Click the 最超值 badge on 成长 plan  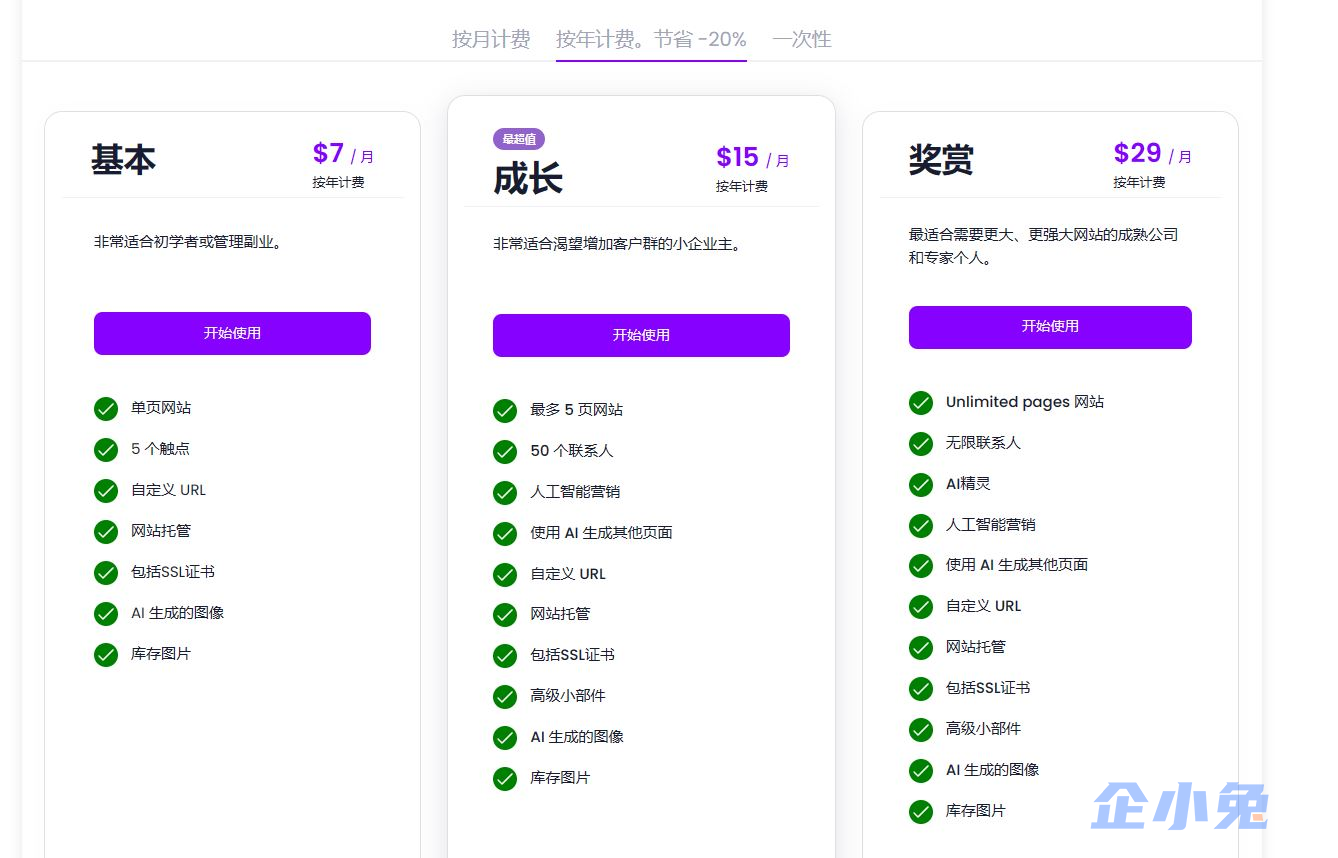coord(518,139)
